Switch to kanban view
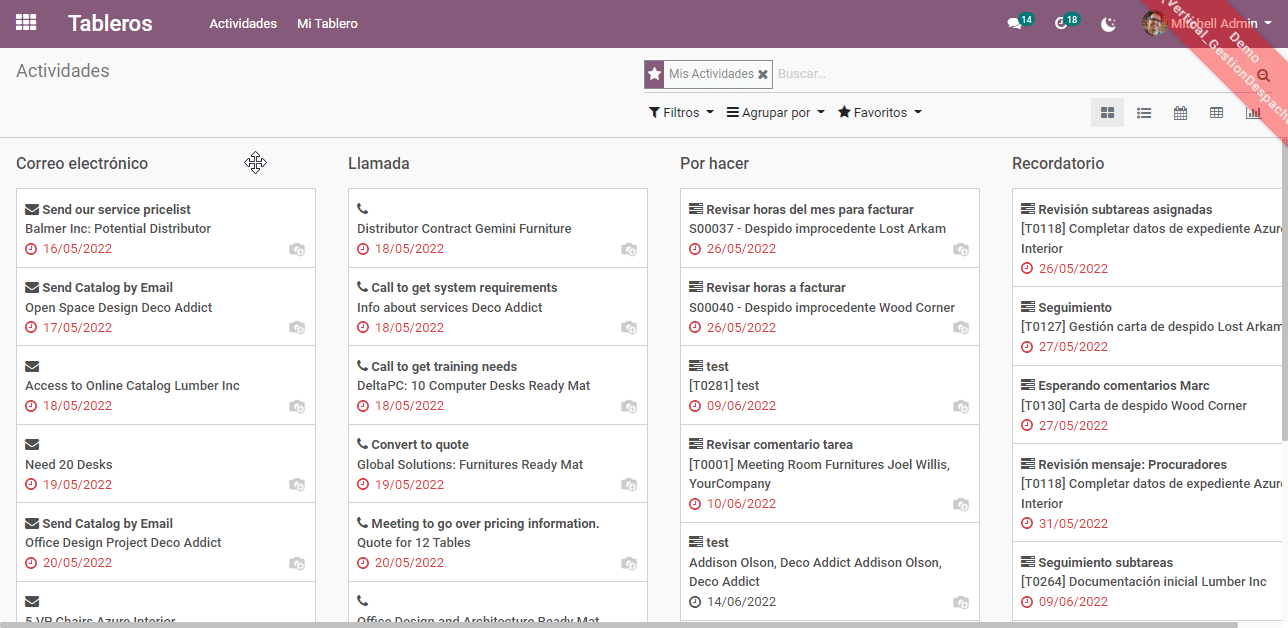 click(x=1107, y=113)
